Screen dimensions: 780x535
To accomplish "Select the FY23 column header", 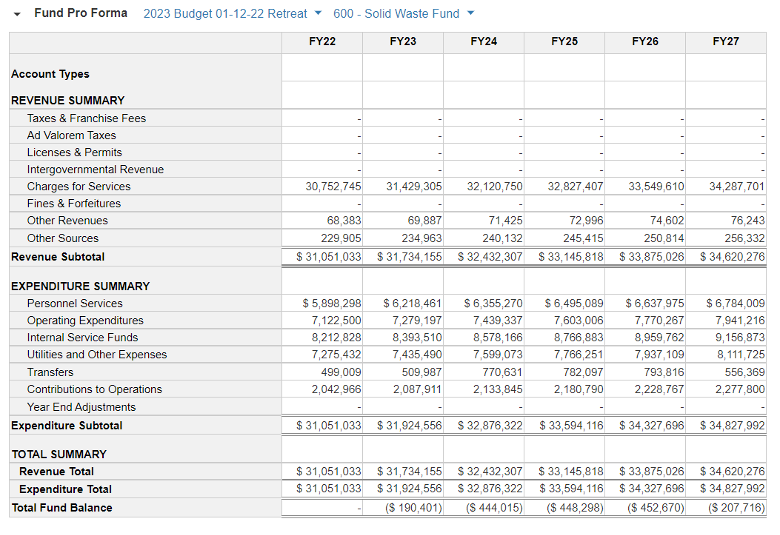I will tap(403, 41).
